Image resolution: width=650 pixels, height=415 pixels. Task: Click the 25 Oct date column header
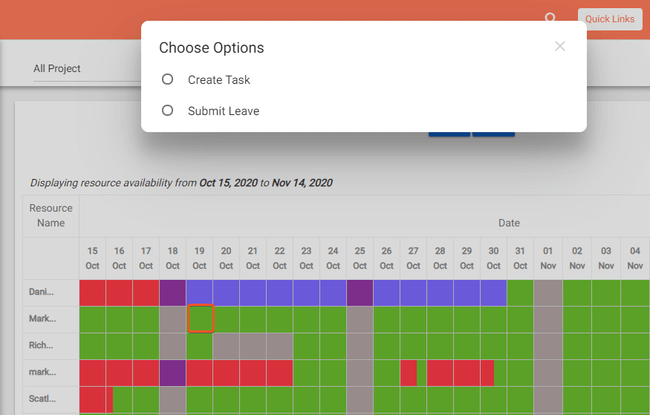tap(360, 257)
